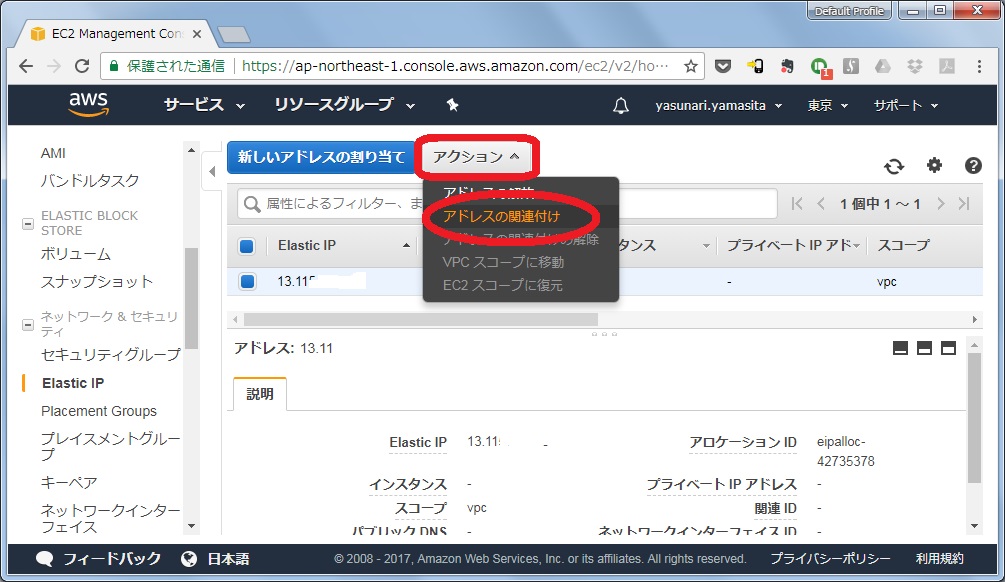
Task: Set the details pane to half height
Action: 924,348
